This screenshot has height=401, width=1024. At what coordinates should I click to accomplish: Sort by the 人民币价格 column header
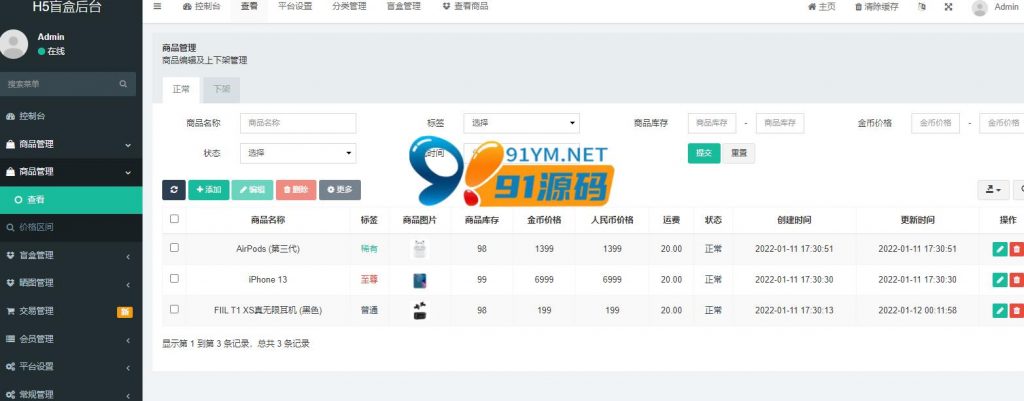[612, 220]
